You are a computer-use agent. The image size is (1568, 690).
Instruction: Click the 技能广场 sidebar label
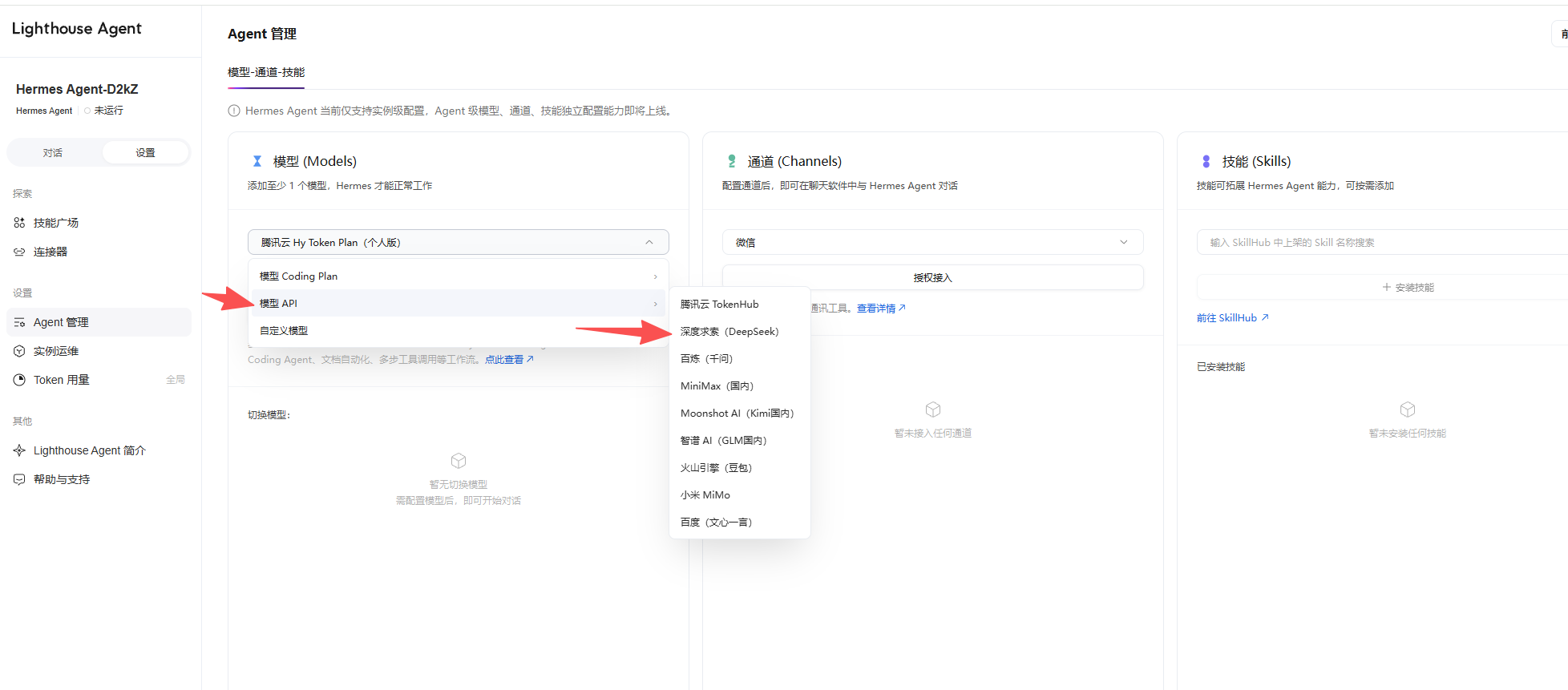56,223
